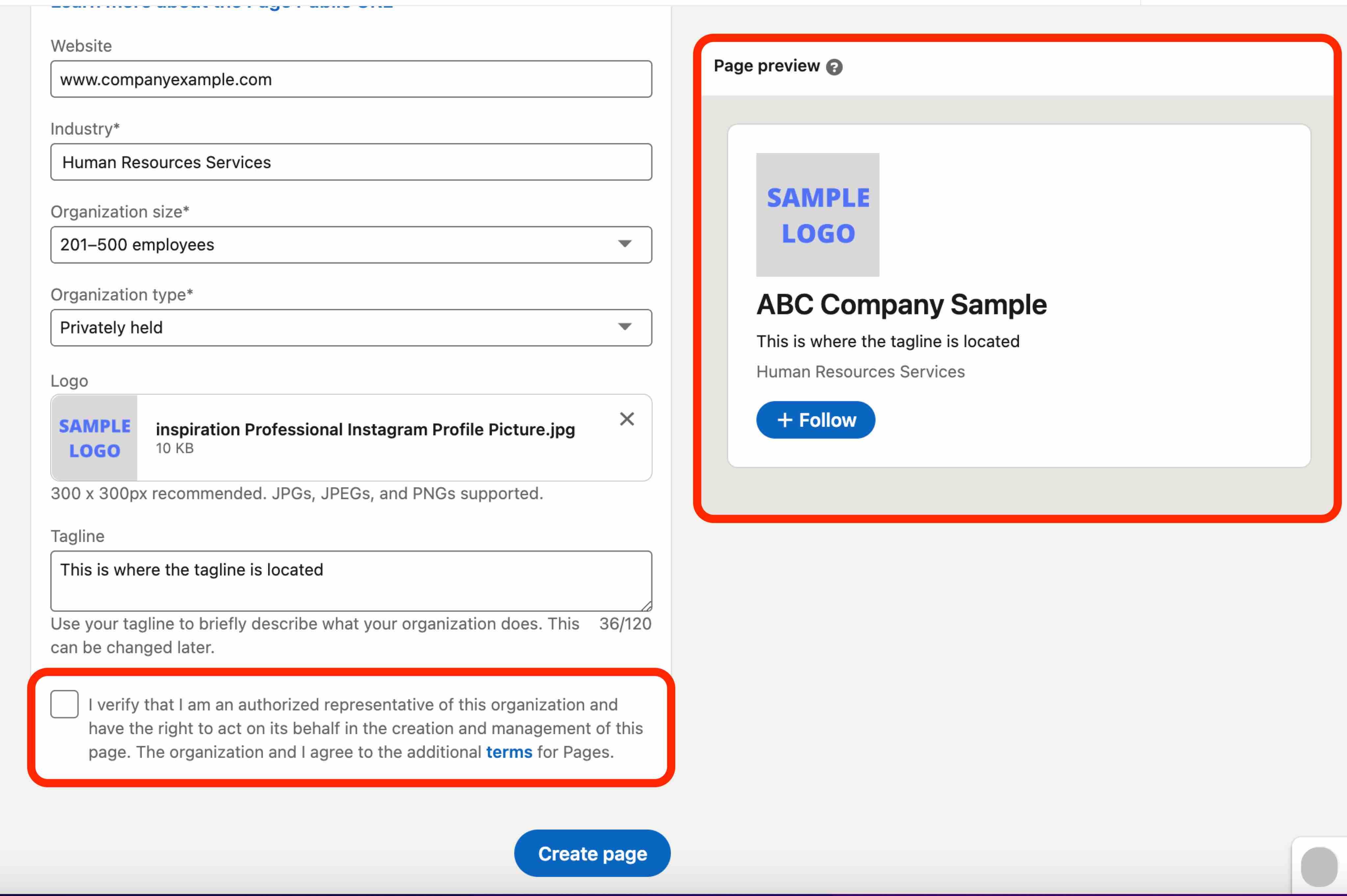Click Follow in the page preview
This screenshot has height=896, width=1347.
[x=816, y=420]
